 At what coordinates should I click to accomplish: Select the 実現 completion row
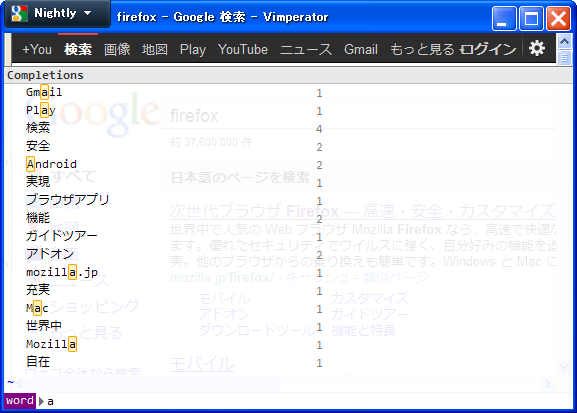tap(288, 182)
